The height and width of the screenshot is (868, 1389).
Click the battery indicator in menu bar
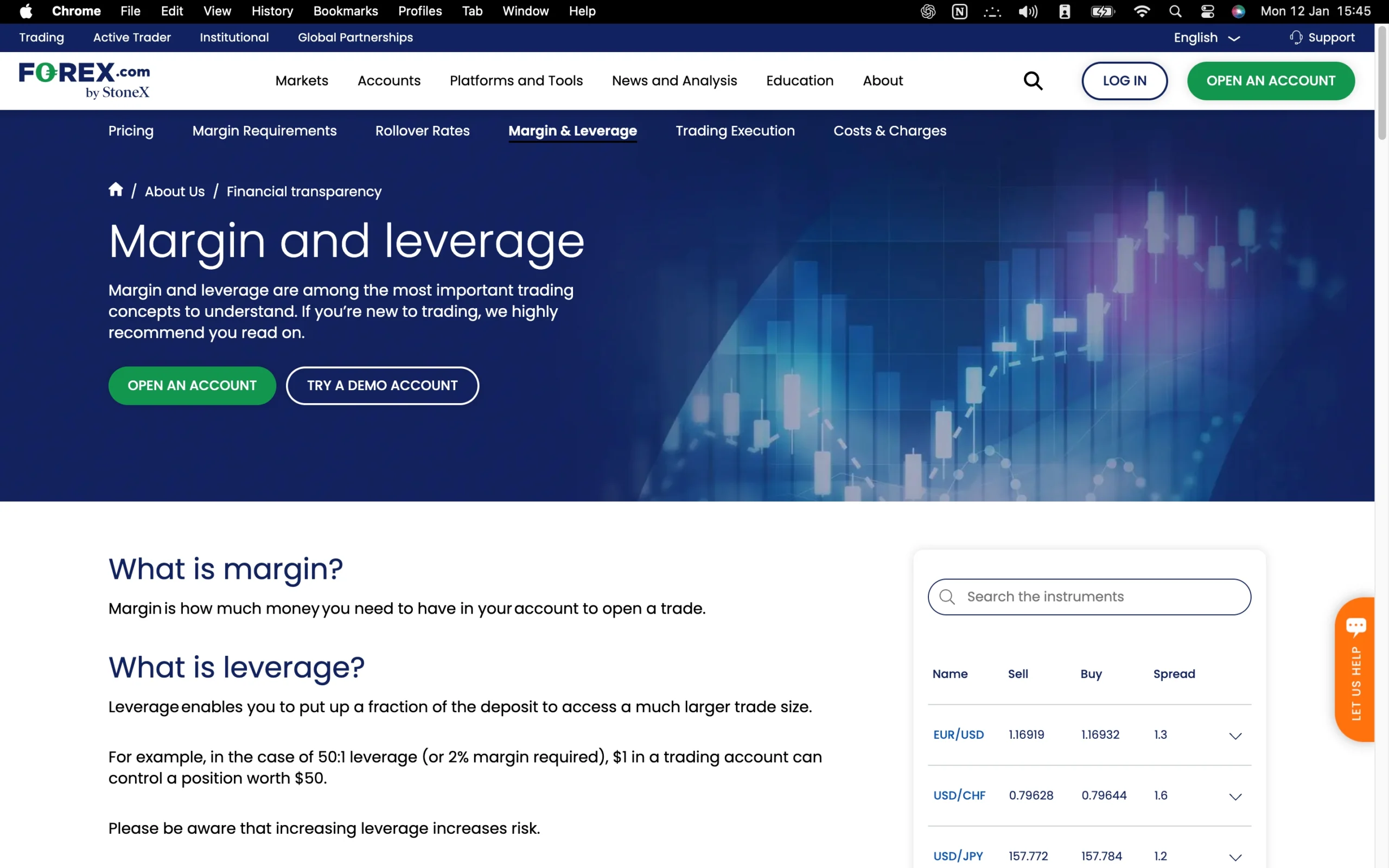[x=1102, y=11]
